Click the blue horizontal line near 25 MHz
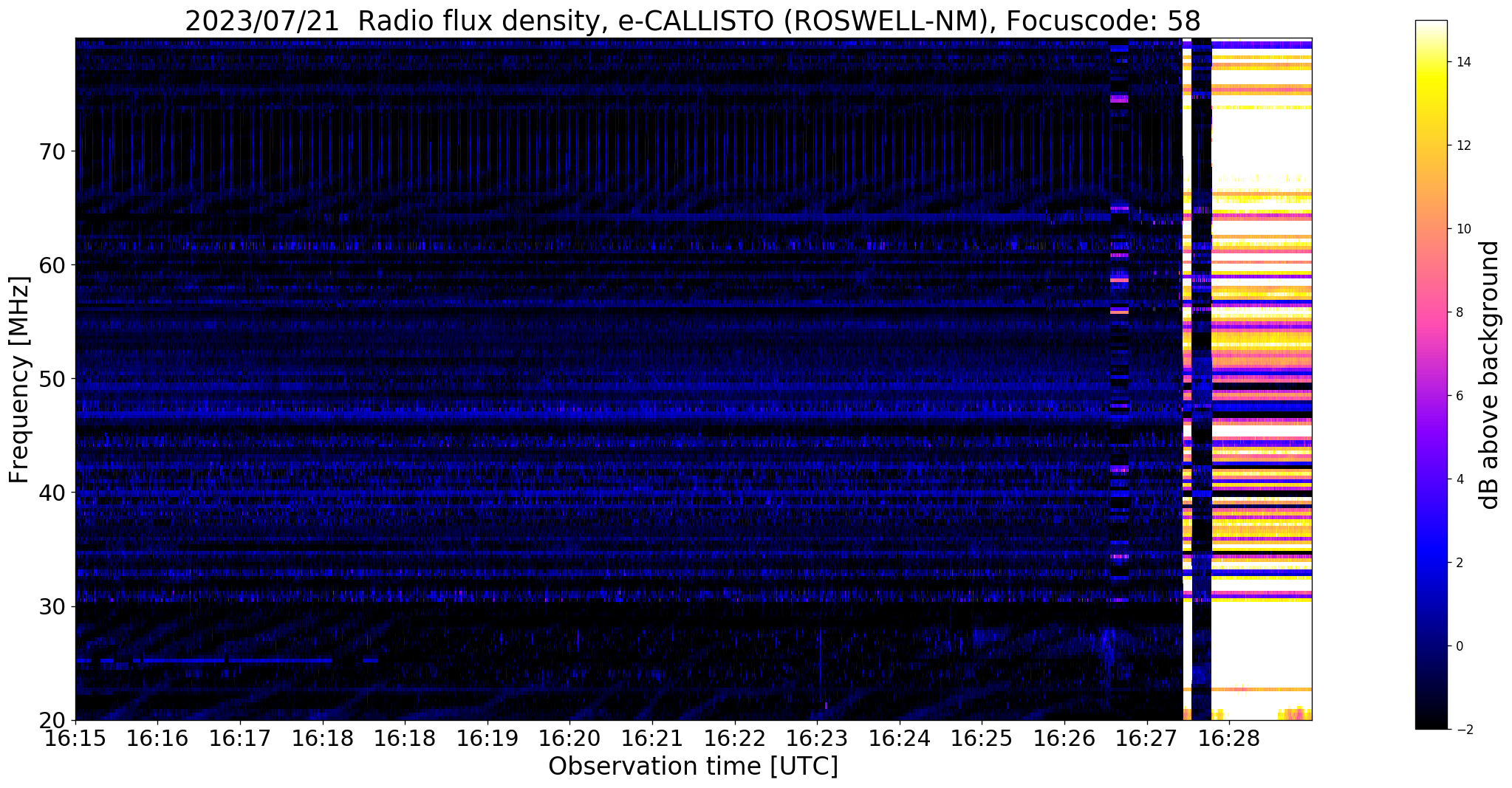This screenshot has width=1512, height=788. click(227, 660)
